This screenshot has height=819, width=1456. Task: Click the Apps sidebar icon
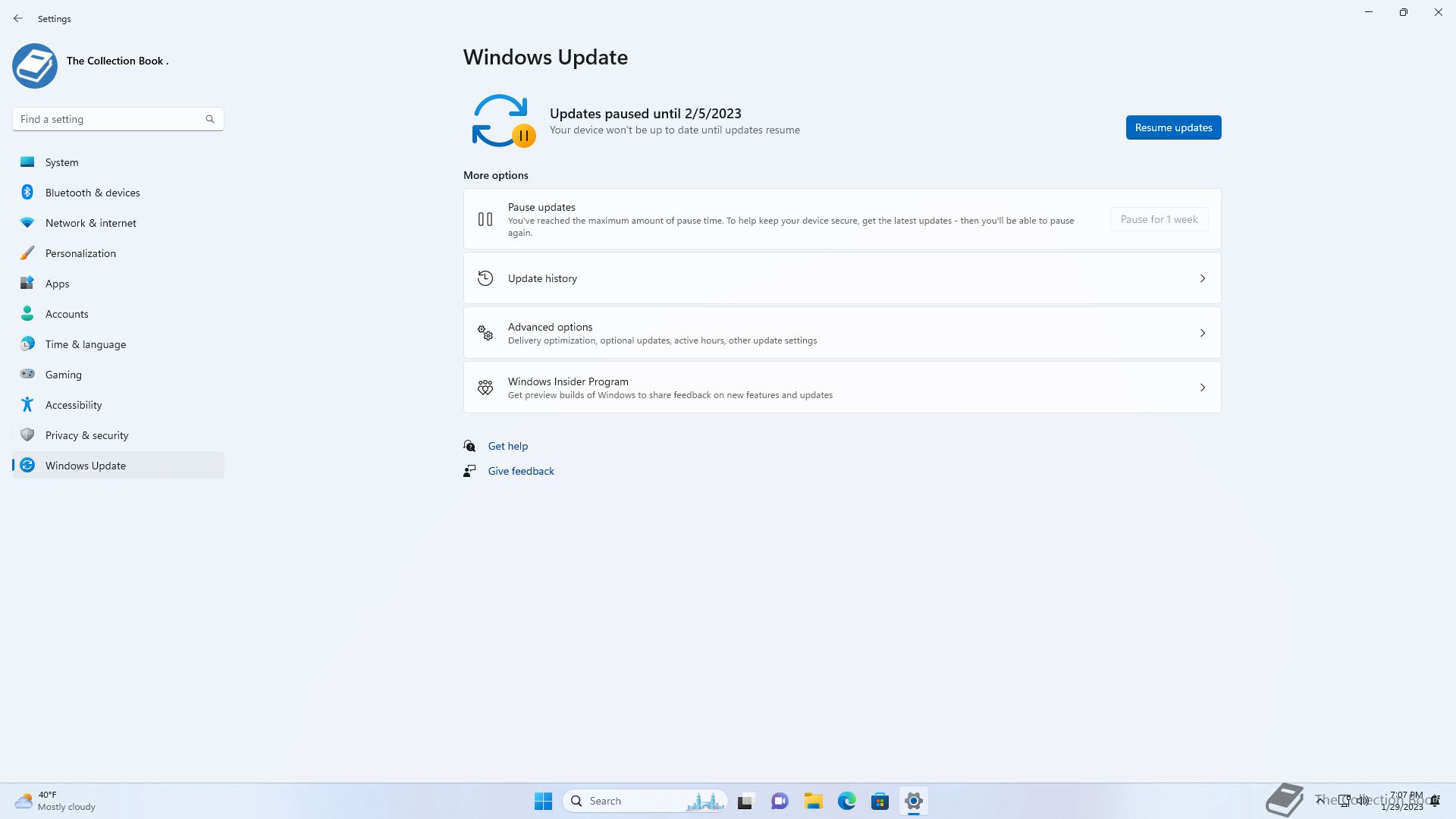(x=27, y=283)
